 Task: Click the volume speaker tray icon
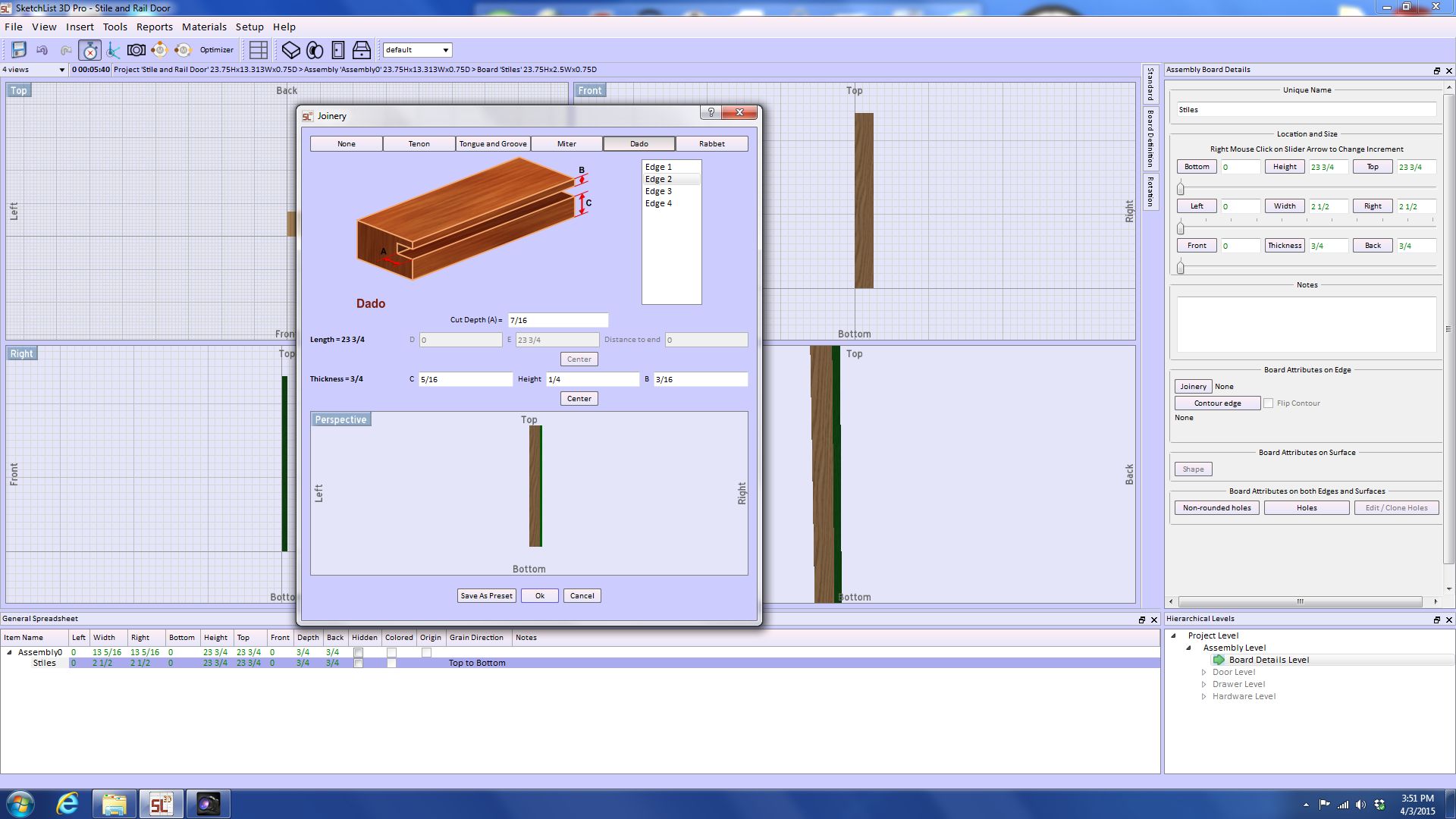pos(1360,805)
